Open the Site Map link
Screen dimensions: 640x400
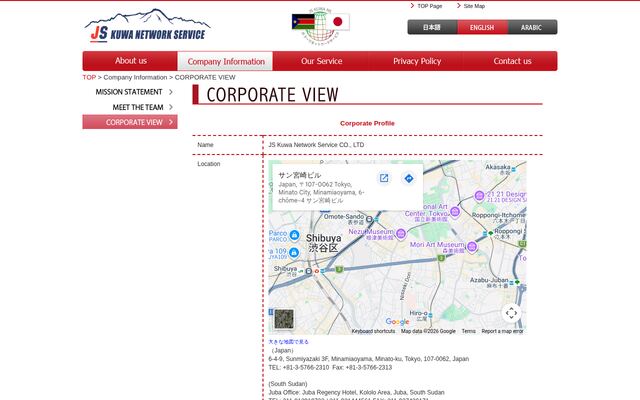point(474,6)
